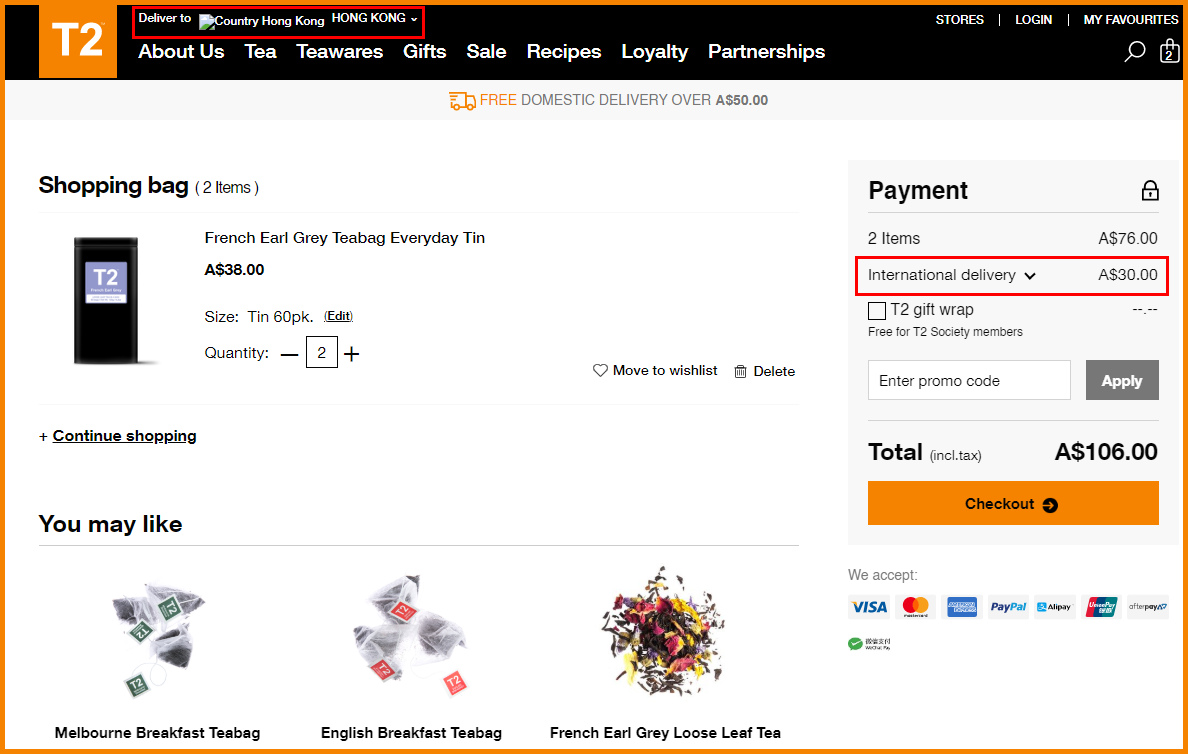Click the payment padlock icon
This screenshot has width=1188, height=754.
click(1150, 191)
